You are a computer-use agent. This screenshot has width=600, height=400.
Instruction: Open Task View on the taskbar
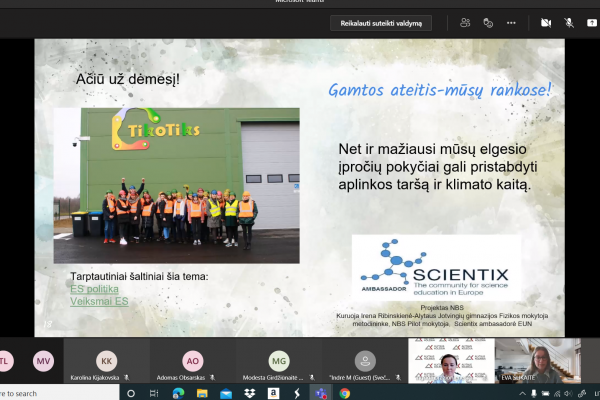pyautogui.click(x=154, y=393)
